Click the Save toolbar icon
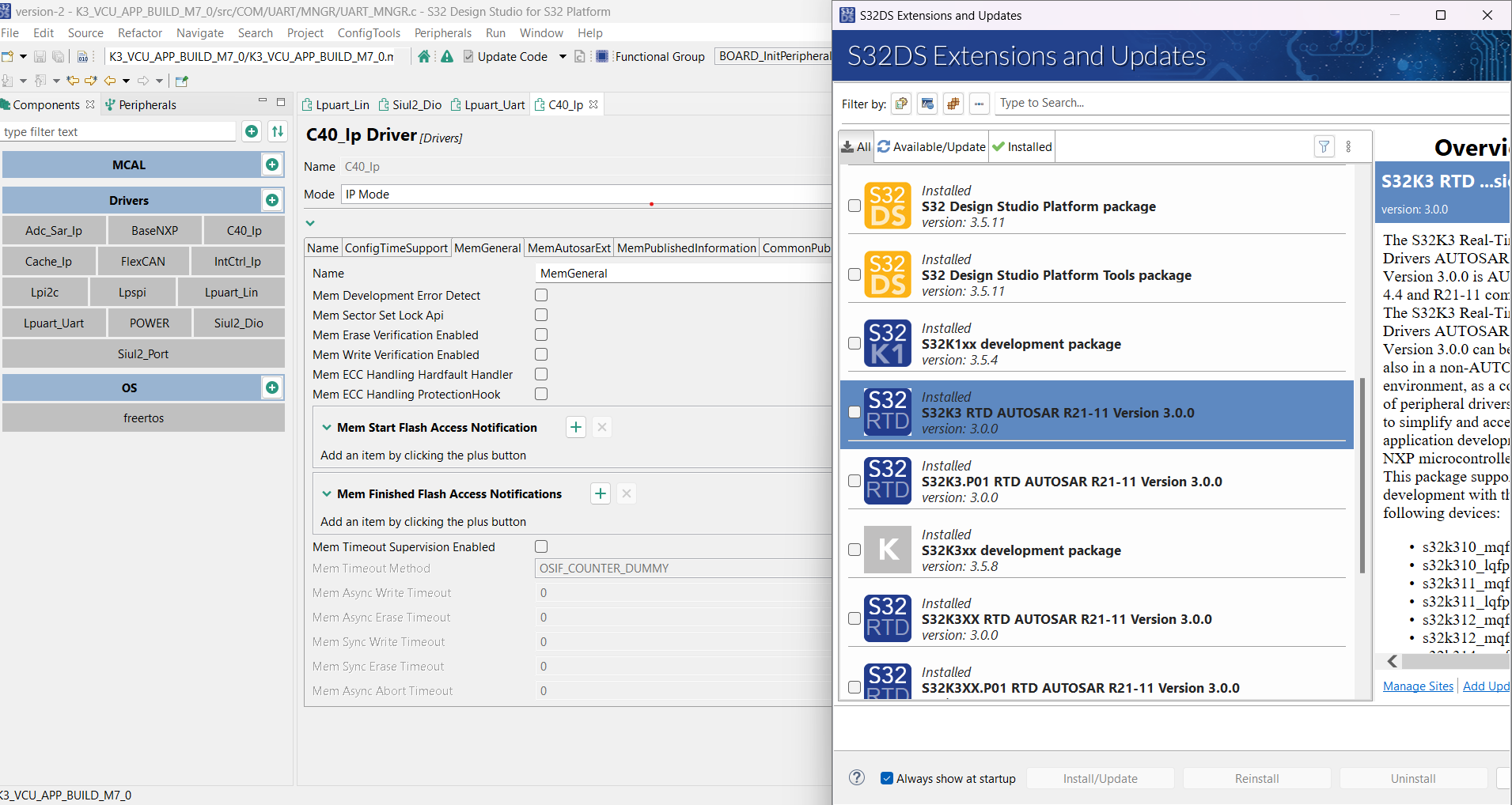Viewport: 1512px width, 805px height. coord(39,56)
